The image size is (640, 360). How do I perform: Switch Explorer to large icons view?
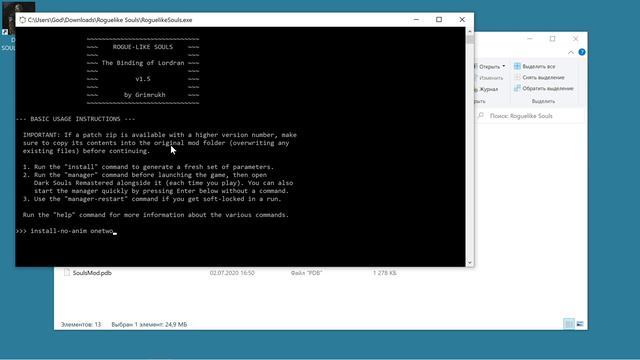pos(580,324)
